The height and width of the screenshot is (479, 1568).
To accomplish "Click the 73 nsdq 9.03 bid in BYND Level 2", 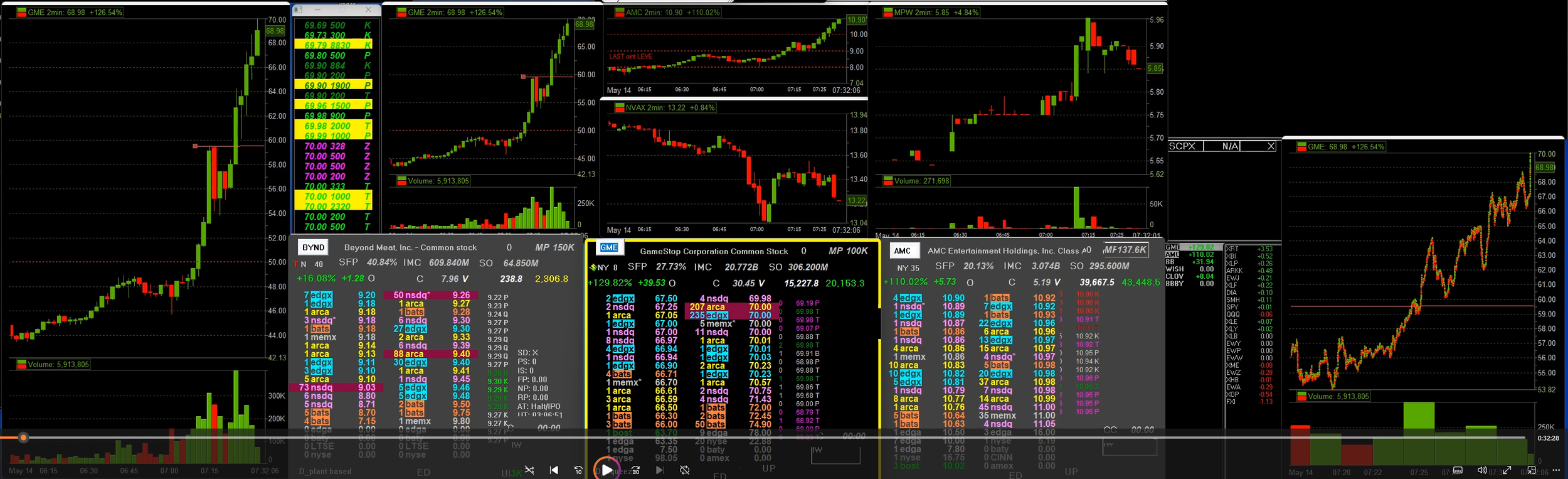I will (337, 387).
